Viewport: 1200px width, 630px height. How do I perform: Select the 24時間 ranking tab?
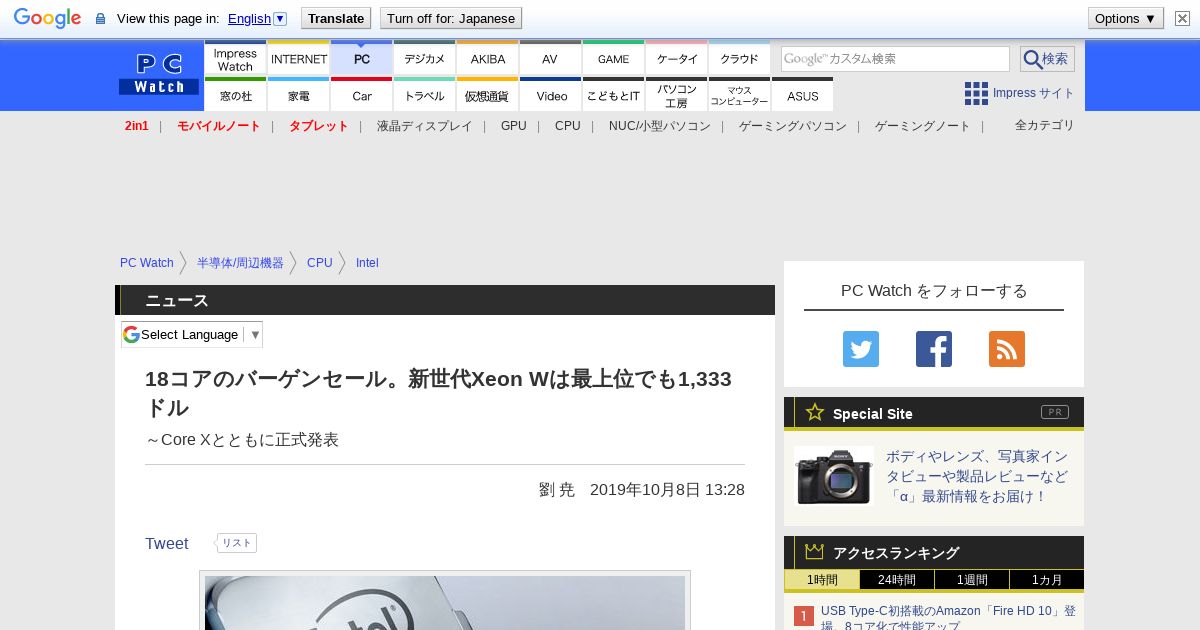pos(897,580)
